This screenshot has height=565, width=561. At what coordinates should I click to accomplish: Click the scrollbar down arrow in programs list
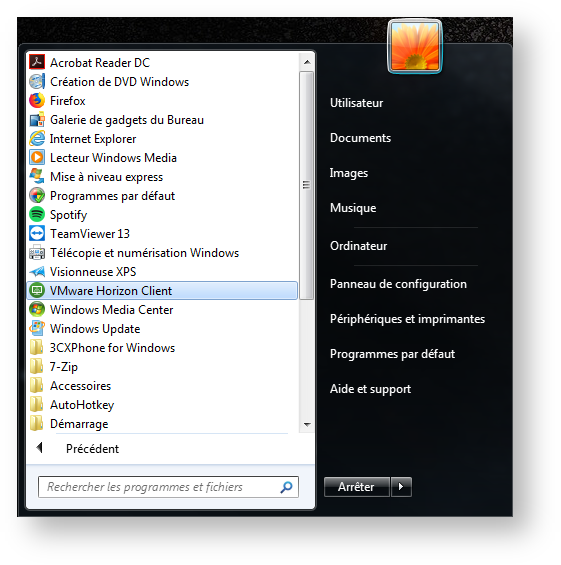tap(307, 424)
